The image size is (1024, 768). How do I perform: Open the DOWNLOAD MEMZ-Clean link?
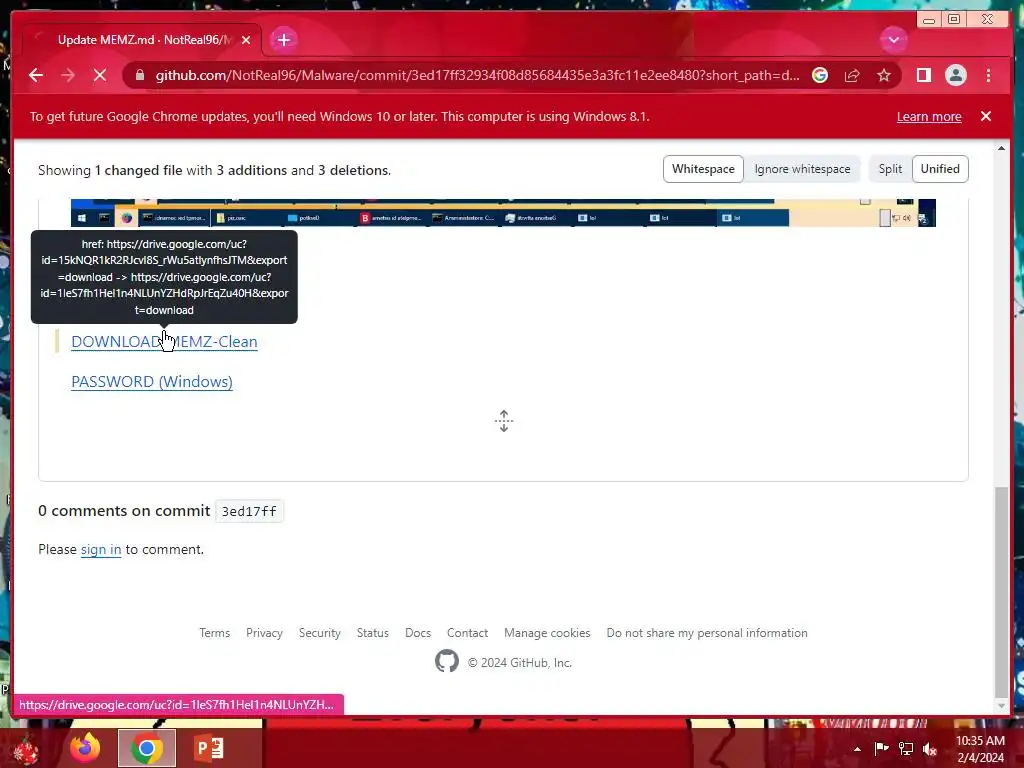pos(164,342)
